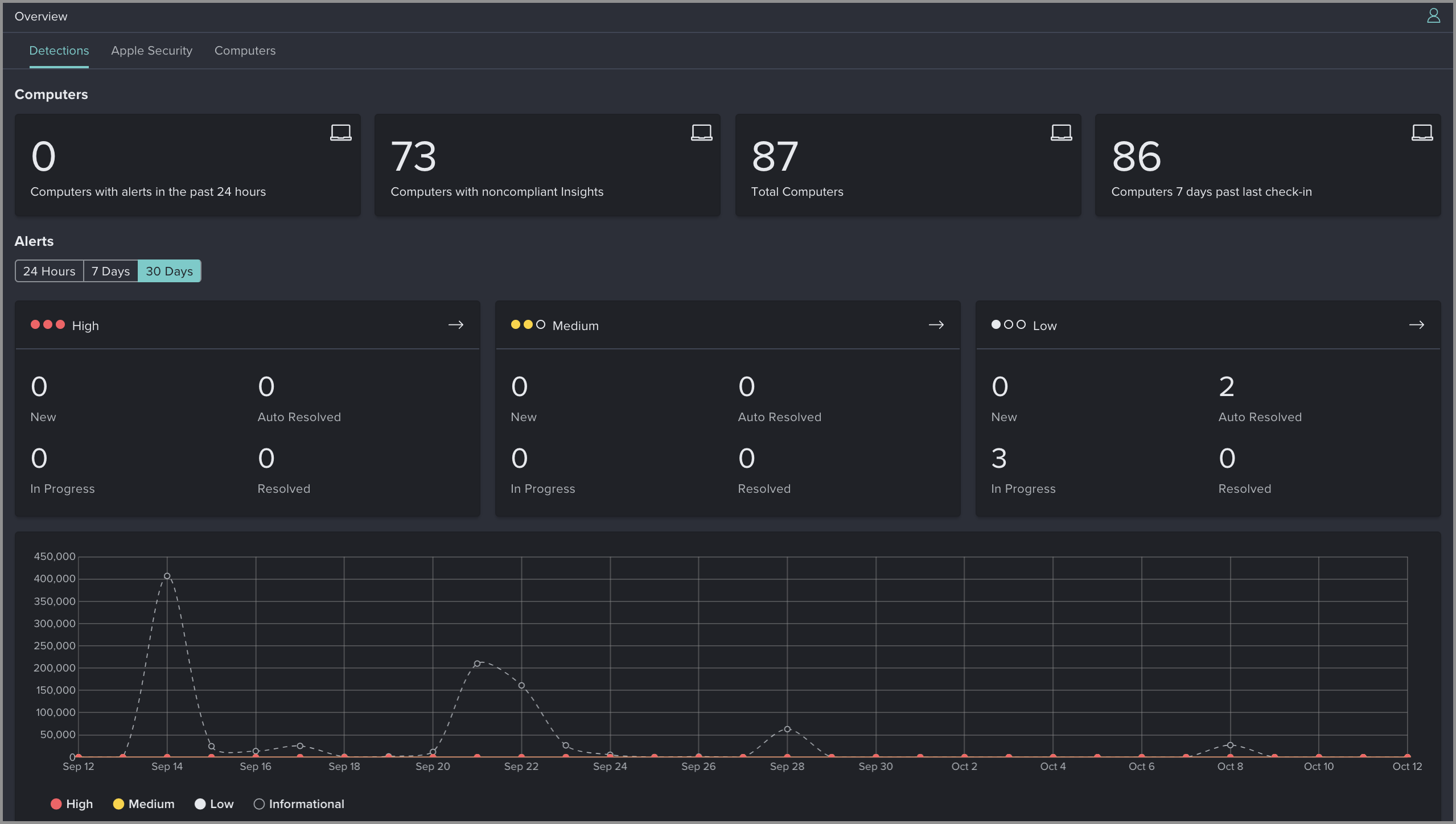This screenshot has width=1456, height=824.
Task: Click the Computers section heading
Action: click(51, 94)
